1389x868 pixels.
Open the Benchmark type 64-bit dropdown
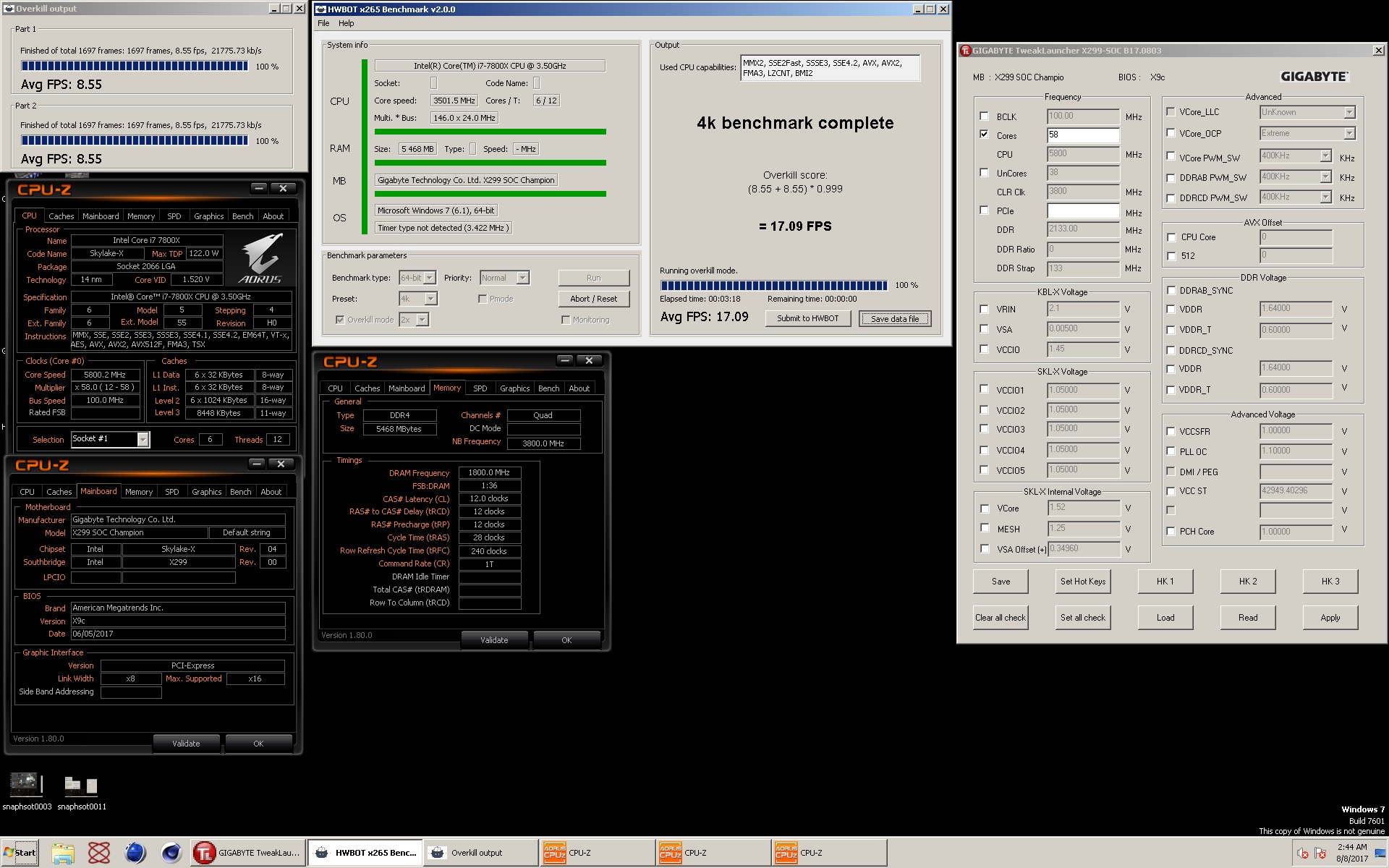(x=430, y=278)
